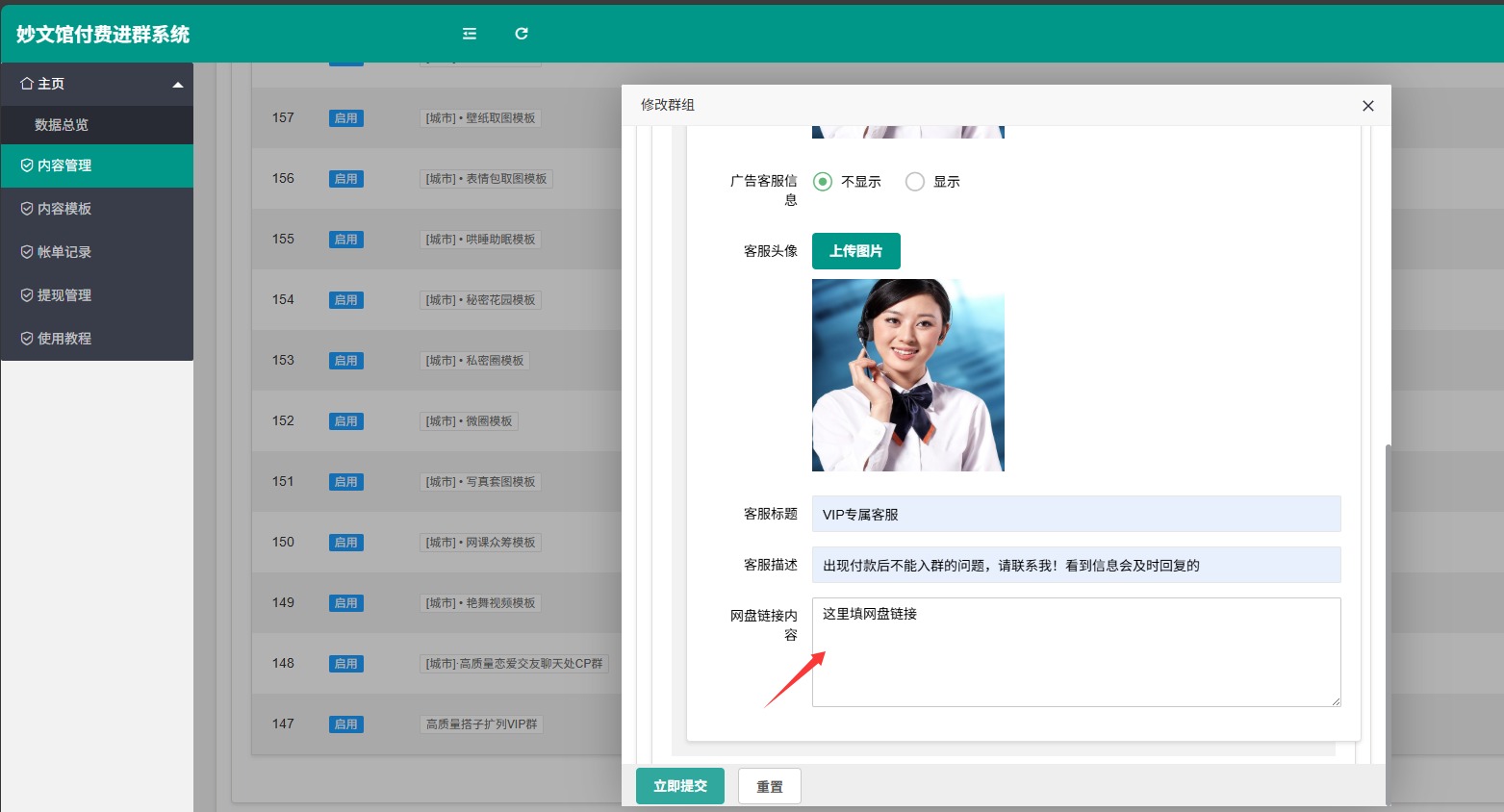The height and width of the screenshot is (812, 1504).
Task: Select the 内容管理 sidebar icon
Action: (28, 165)
